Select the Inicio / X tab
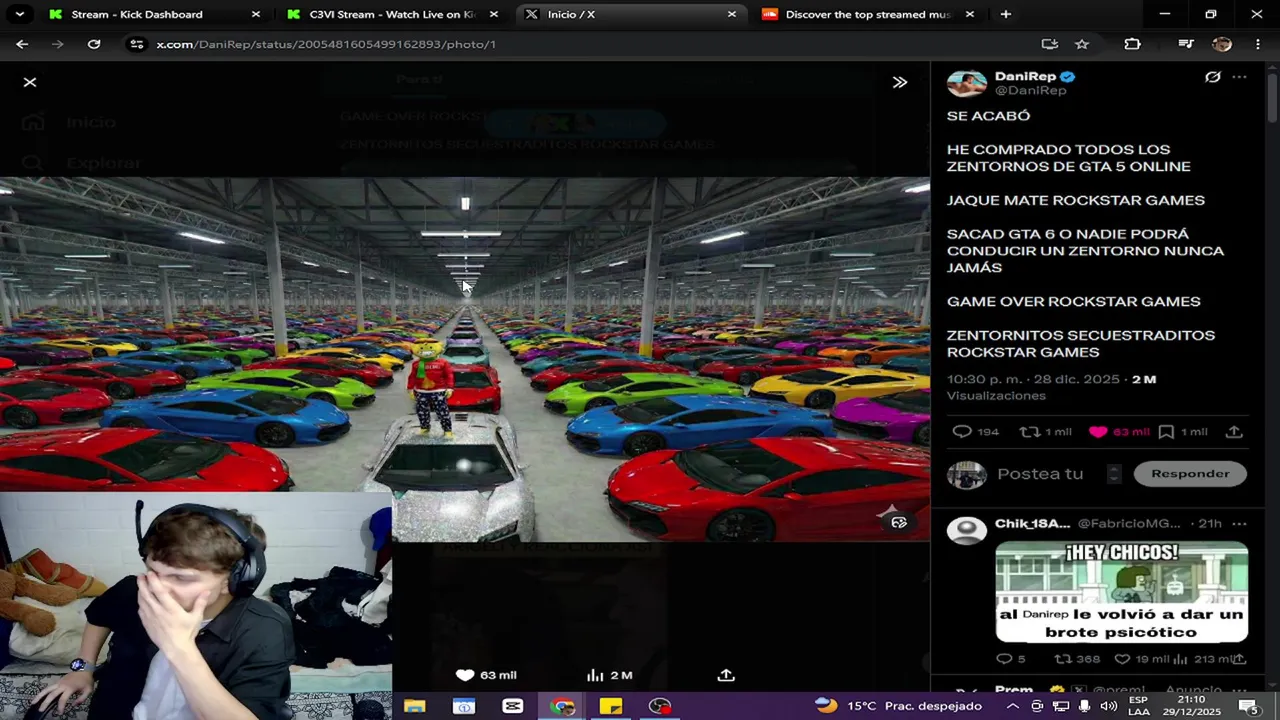Screen dimensions: 1280x720 pyautogui.click(x=632, y=14)
